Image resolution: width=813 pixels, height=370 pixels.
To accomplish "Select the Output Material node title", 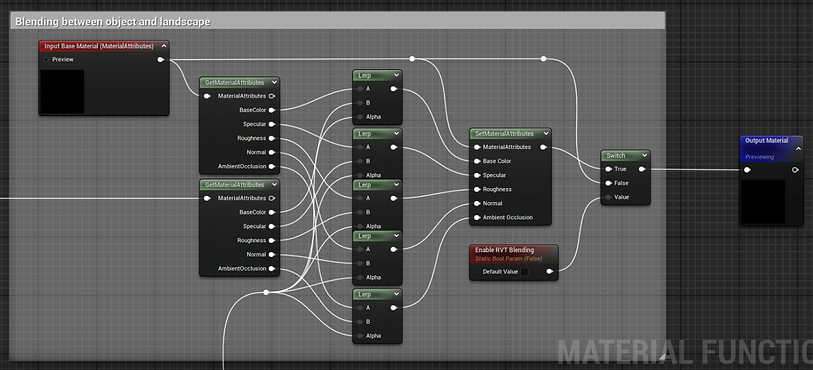I will click(x=766, y=140).
